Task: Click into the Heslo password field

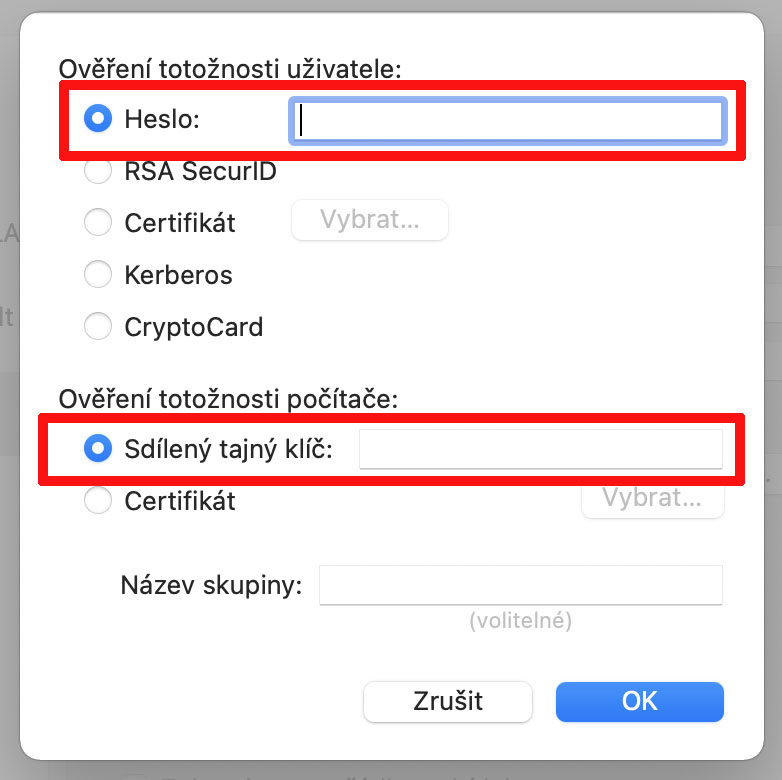Action: click(507, 121)
